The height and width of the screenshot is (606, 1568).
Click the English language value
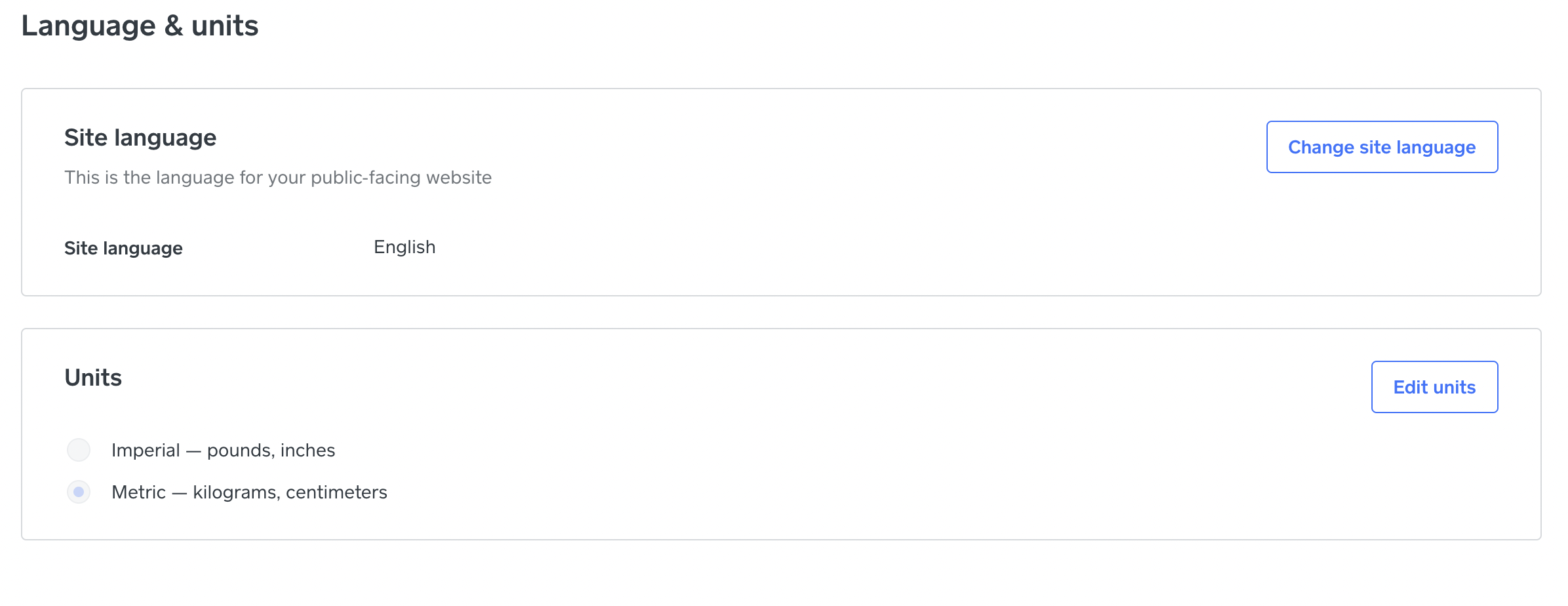click(x=404, y=247)
